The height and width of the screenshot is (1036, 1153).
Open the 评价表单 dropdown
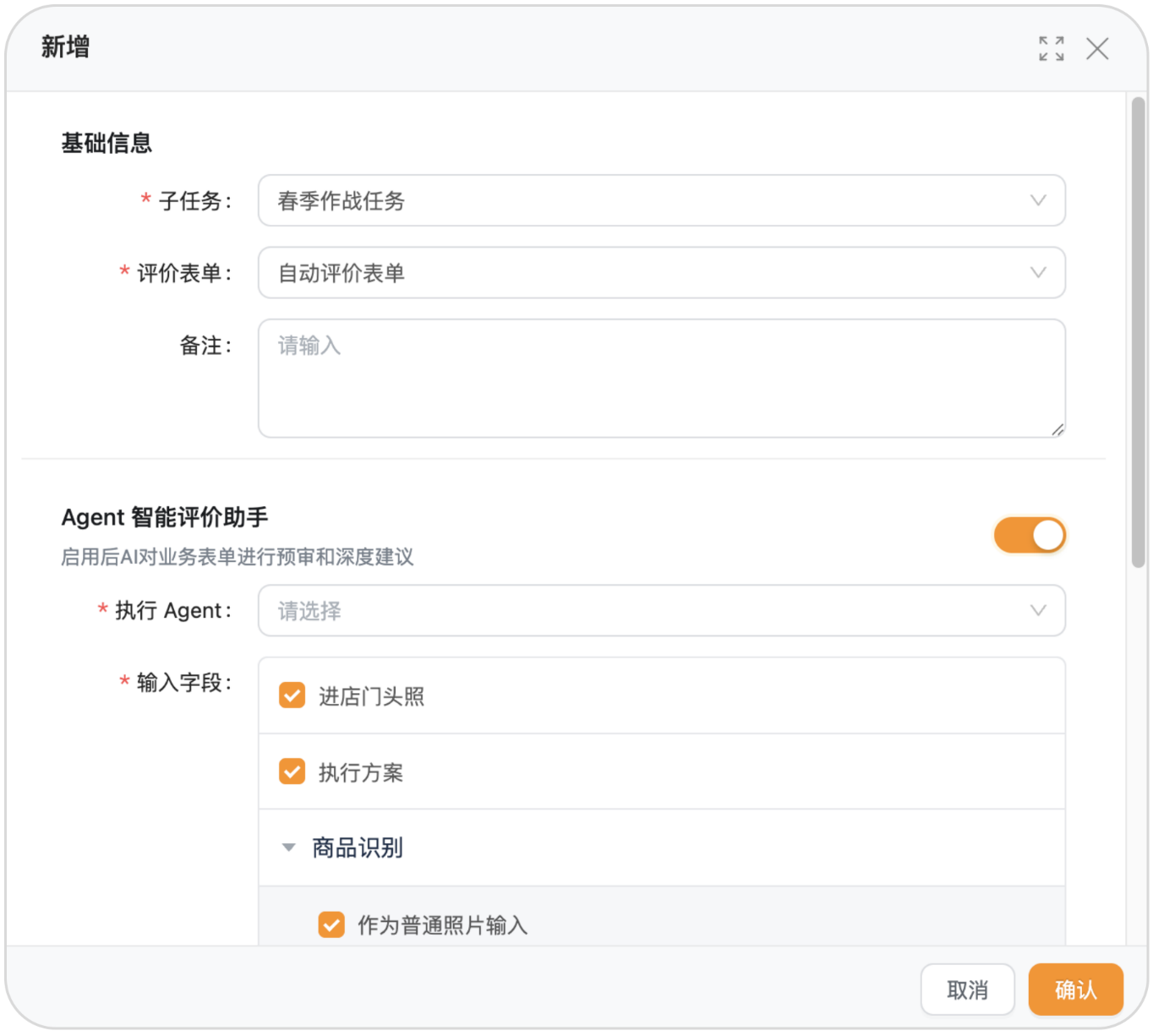coord(660,273)
